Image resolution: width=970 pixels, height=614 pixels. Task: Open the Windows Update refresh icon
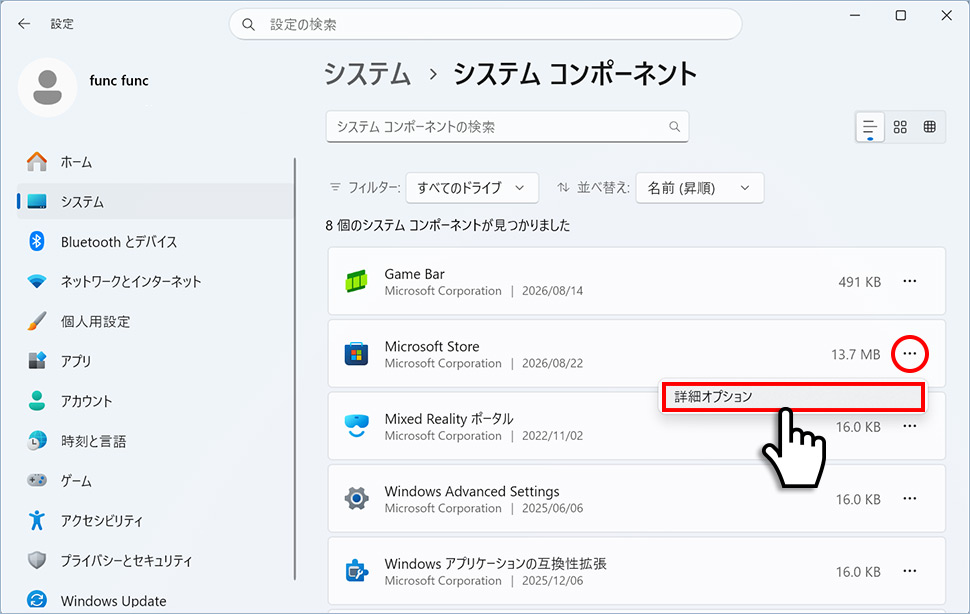point(37,600)
